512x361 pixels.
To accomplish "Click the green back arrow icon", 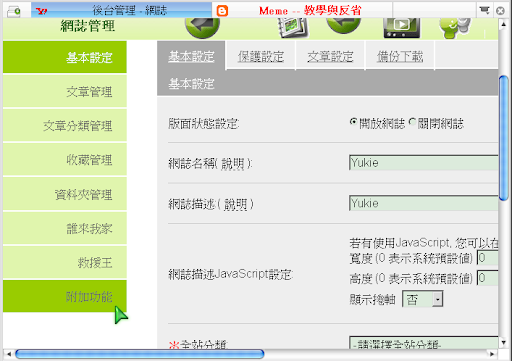I will point(202,27).
